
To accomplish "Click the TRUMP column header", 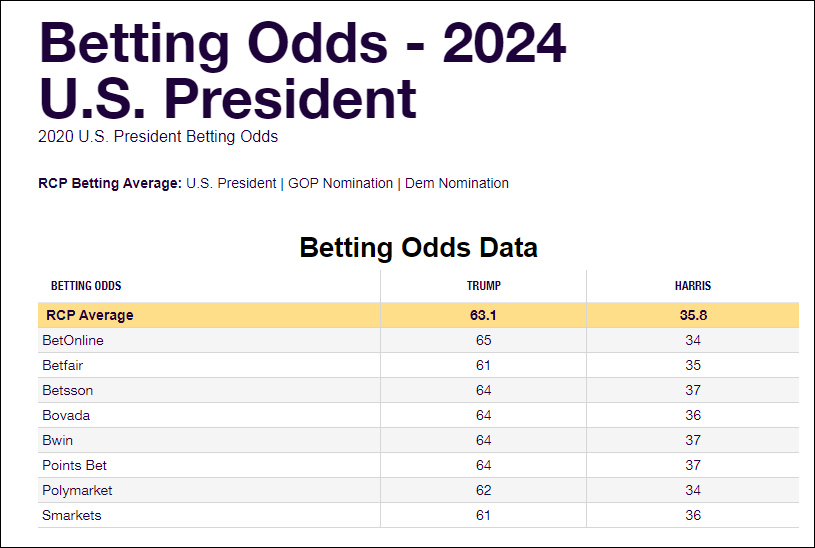I will pos(483,286).
